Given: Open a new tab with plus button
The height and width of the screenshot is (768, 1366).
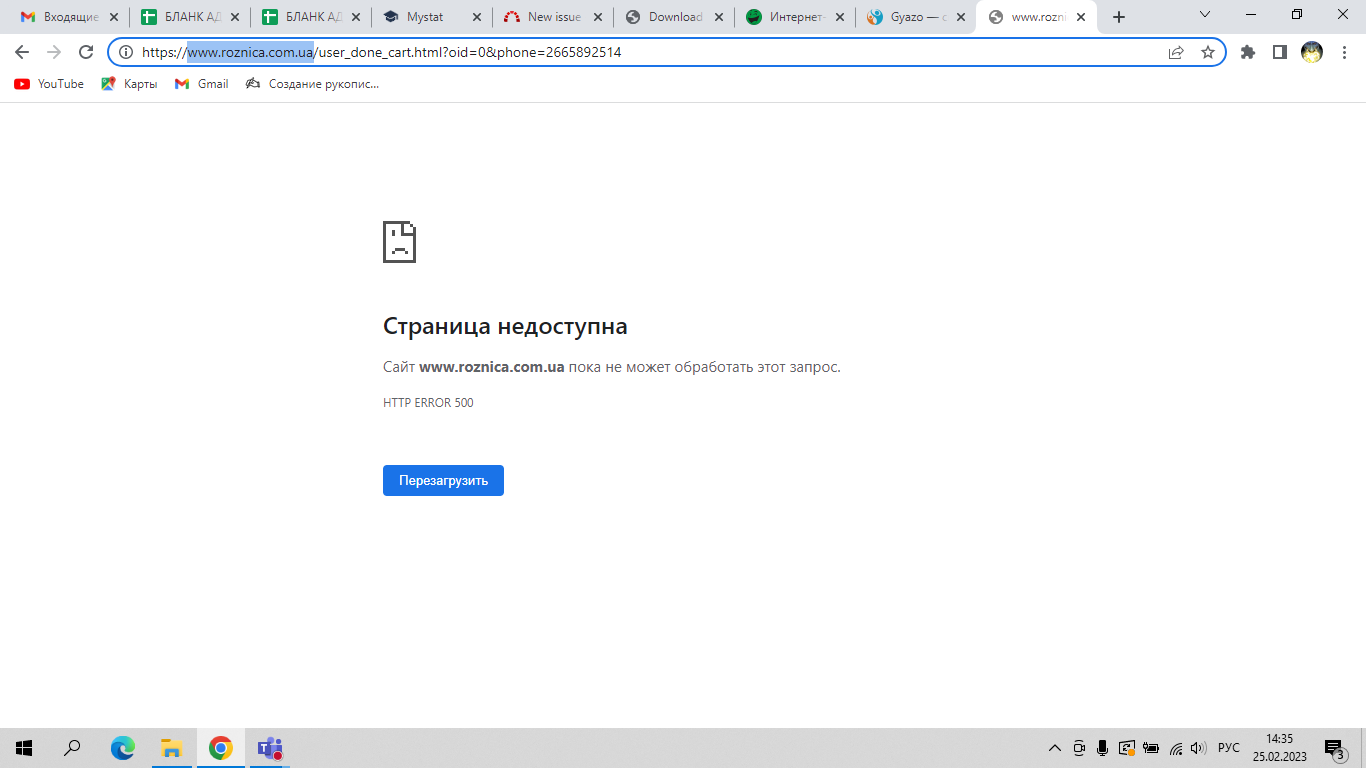Looking at the screenshot, I should 1119,17.
